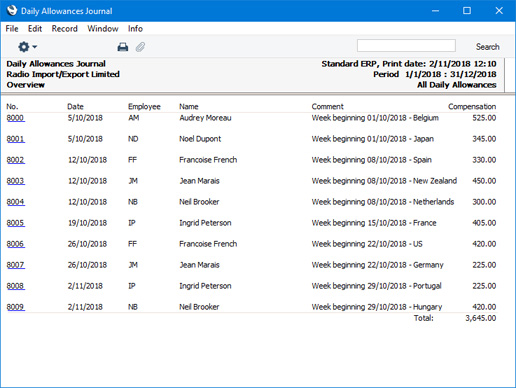The height and width of the screenshot is (388, 516).
Task: Click the 405.00 compensation value
Action: [x=484, y=223]
